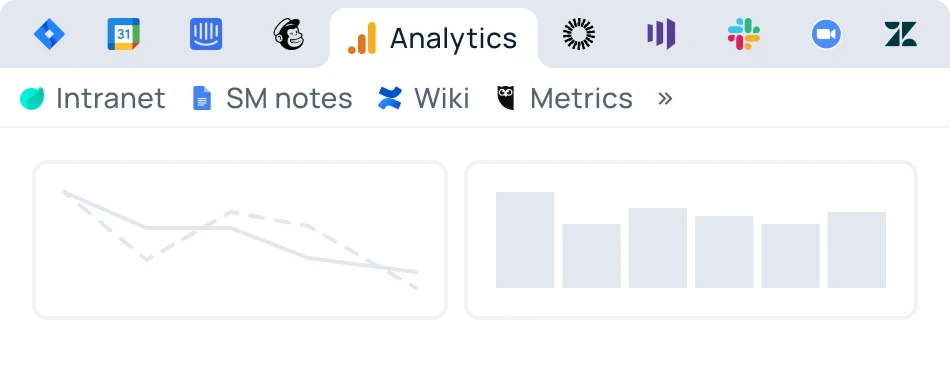Open the Metrics bookmark

pos(565,98)
